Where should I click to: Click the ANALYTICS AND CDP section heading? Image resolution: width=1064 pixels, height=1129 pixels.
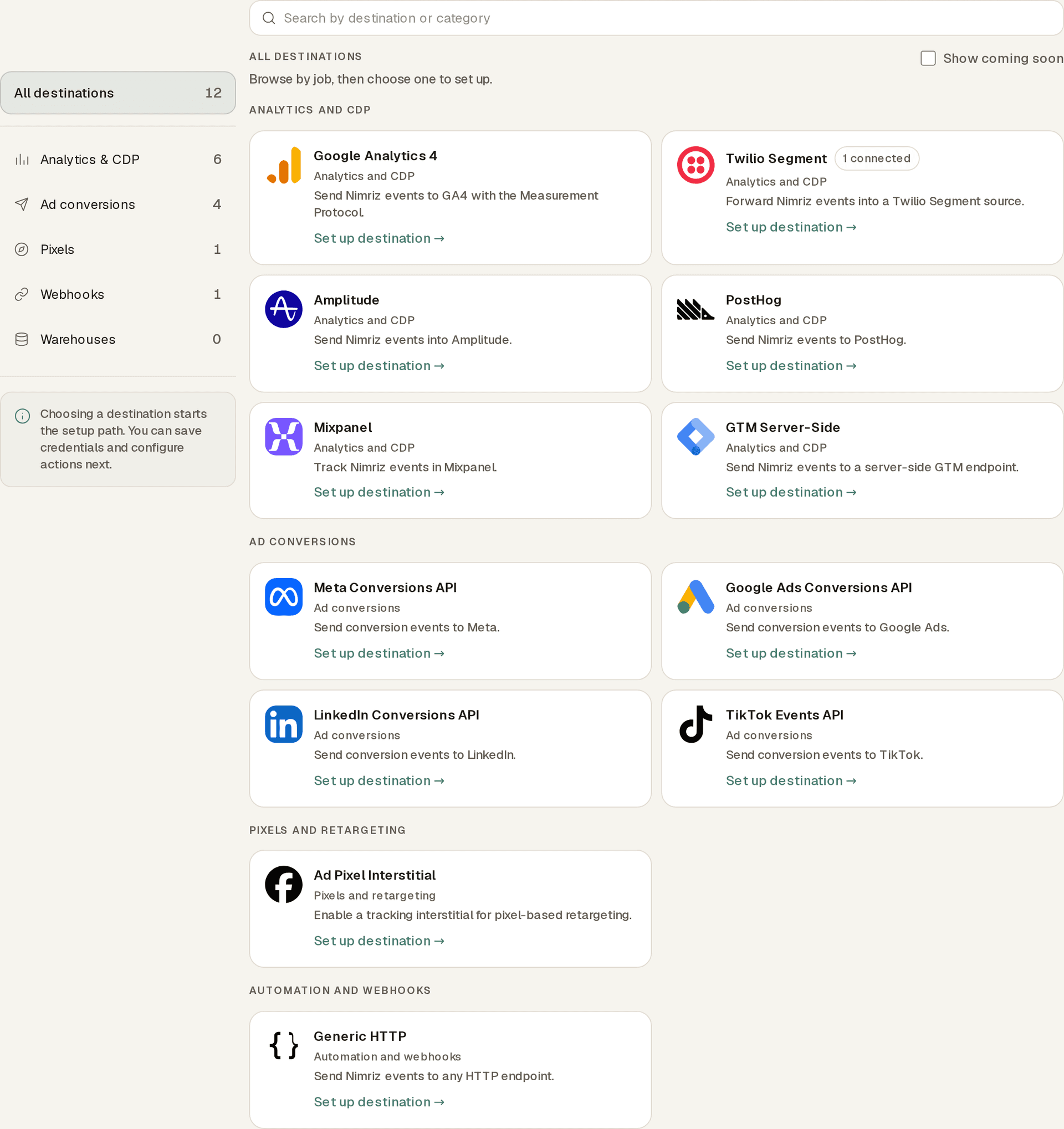(310, 110)
